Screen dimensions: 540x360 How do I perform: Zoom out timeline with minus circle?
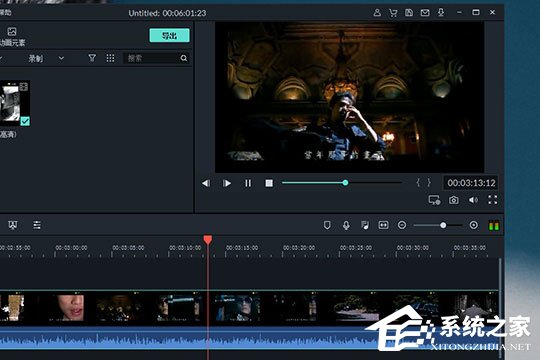(x=402, y=225)
